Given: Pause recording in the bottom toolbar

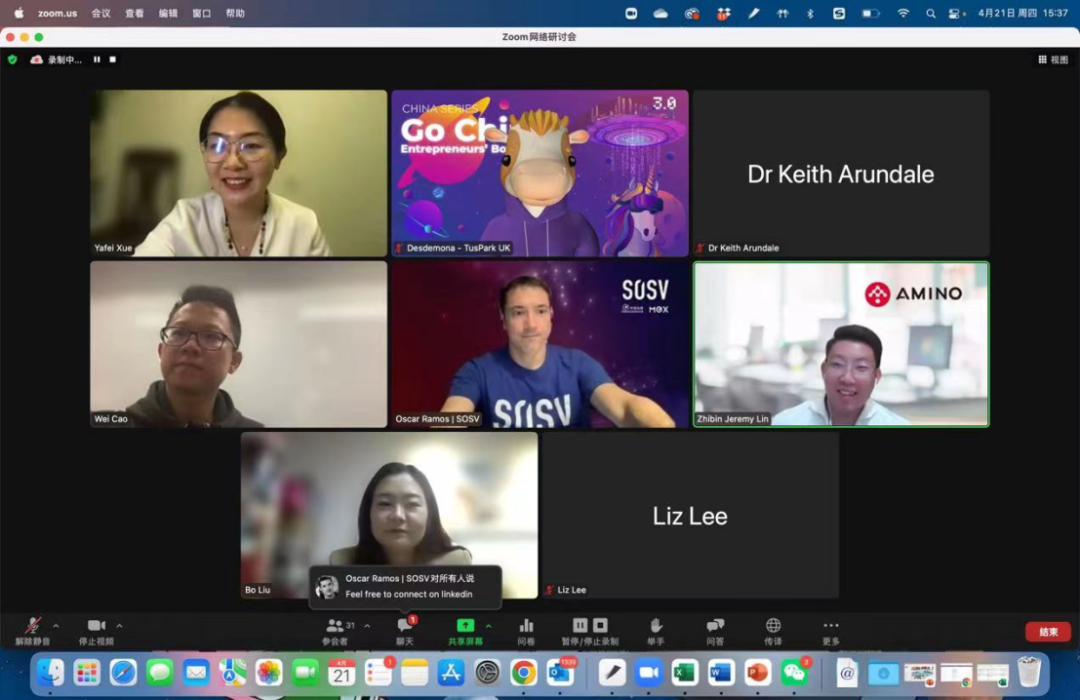Looking at the screenshot, I should click(581, 625).
